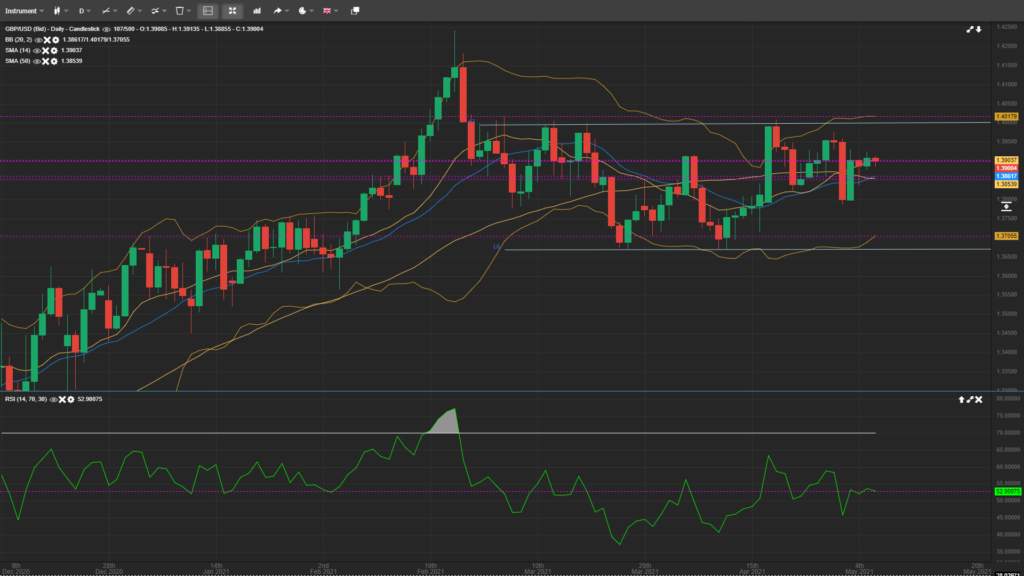This screenshot has height=576, width=1024.
Task: Click the auto-scale price axis icon
Action: [x=1006, y=206]
